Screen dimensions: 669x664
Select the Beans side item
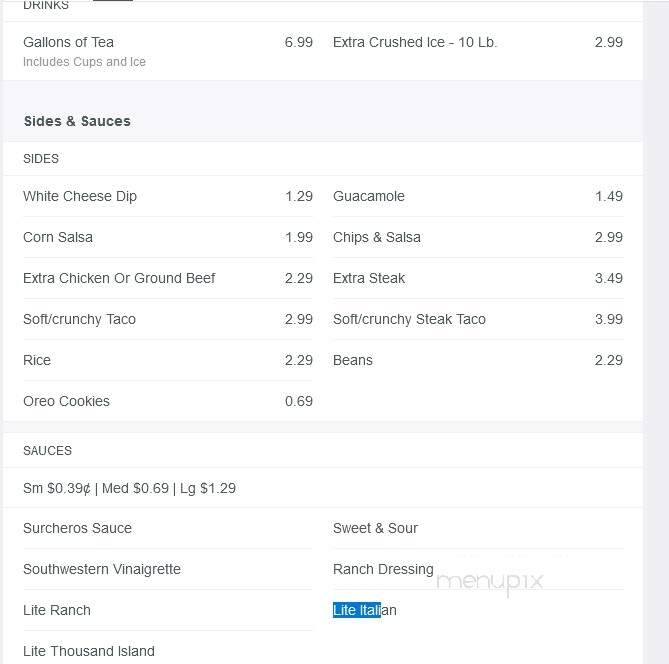tap(352, 360)
